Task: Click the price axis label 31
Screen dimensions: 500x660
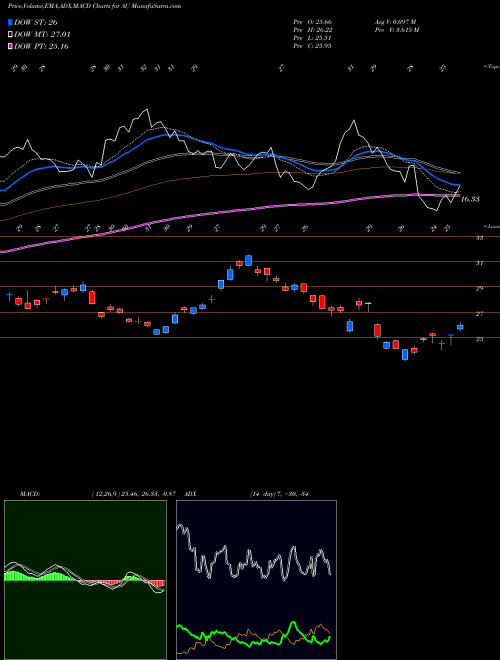Action: [x=479, y=263]
